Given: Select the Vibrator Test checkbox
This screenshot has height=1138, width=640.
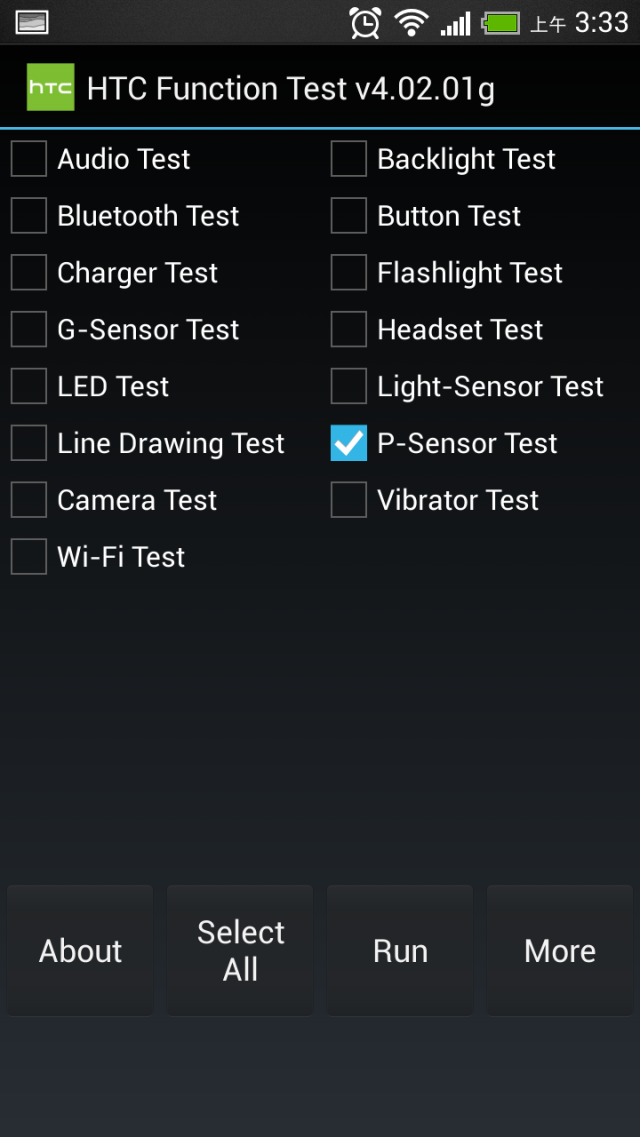Looking at the screenshot, I should tap(348, 500).
